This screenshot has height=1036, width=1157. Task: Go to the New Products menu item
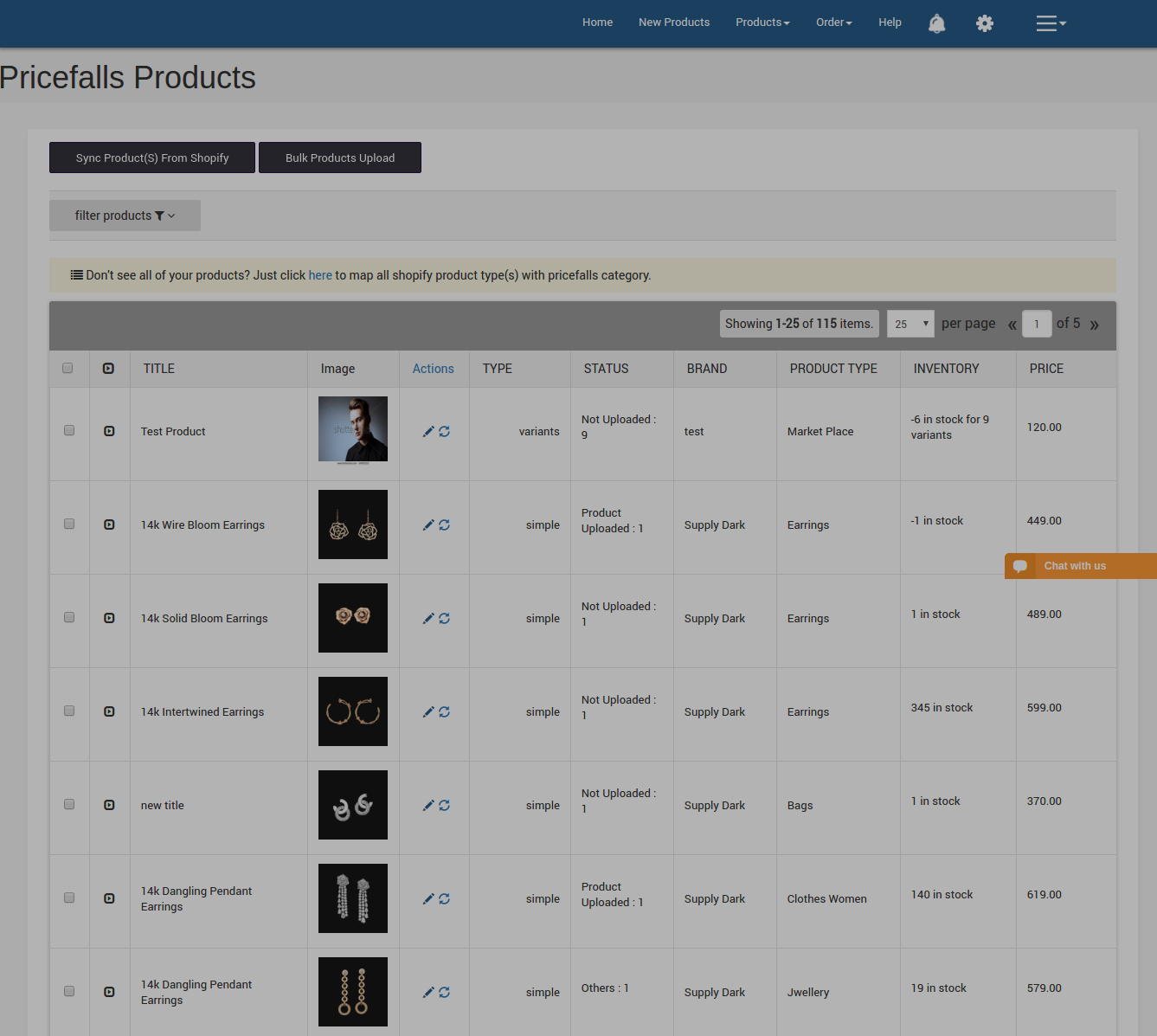pos(674,22)
